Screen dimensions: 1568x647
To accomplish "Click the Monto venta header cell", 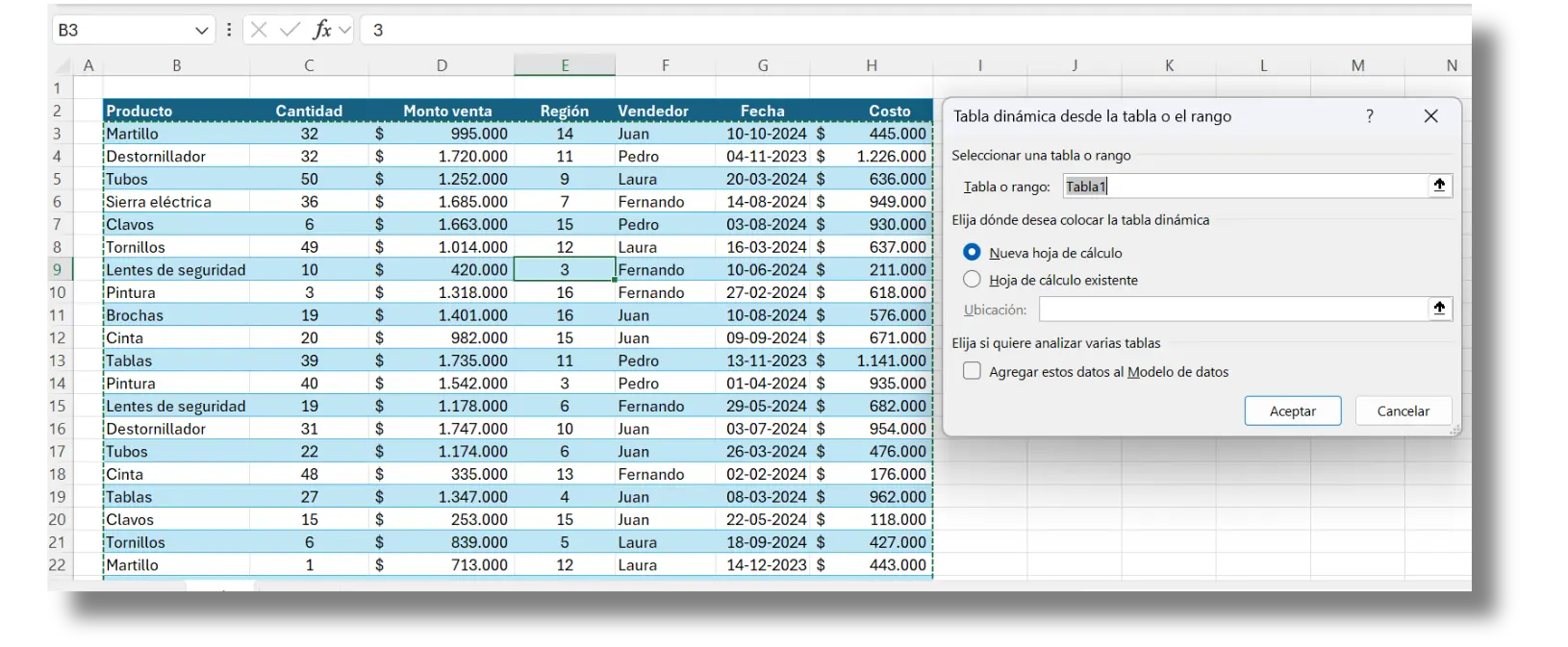I will [x=442, y=111].
